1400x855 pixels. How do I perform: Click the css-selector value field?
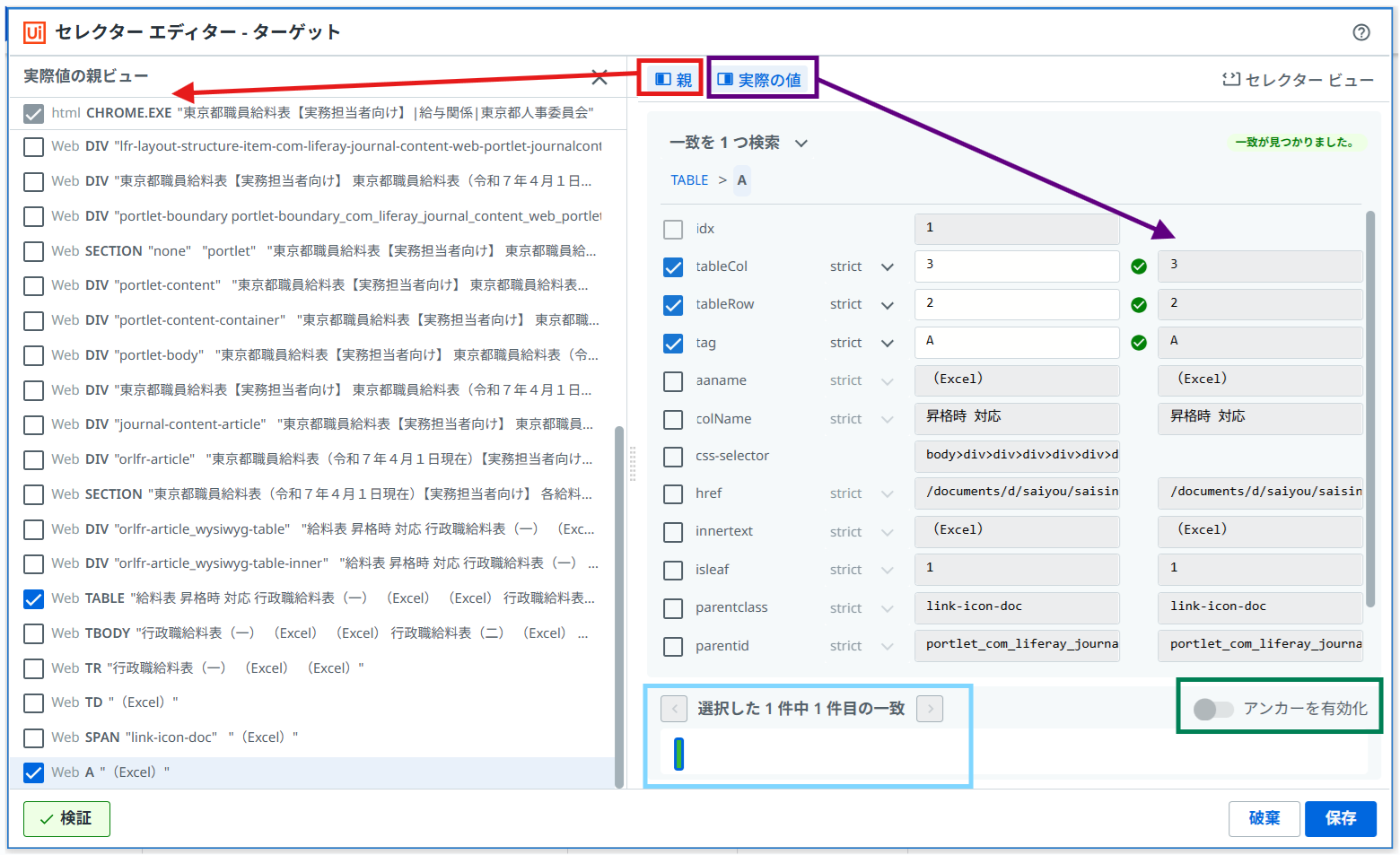pos(1017,456)
